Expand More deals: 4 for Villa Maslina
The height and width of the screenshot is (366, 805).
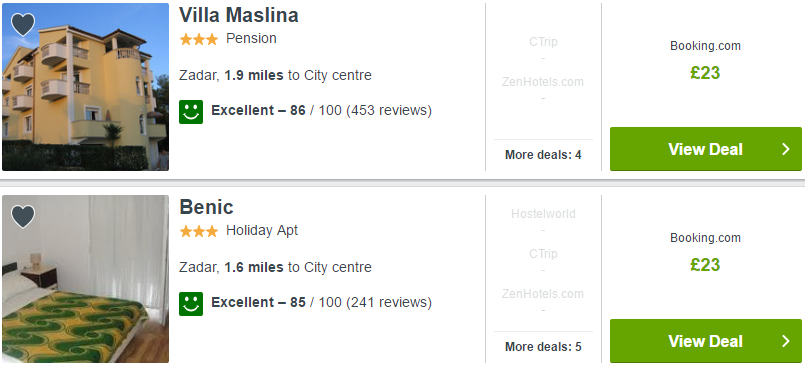pos(543,155)
